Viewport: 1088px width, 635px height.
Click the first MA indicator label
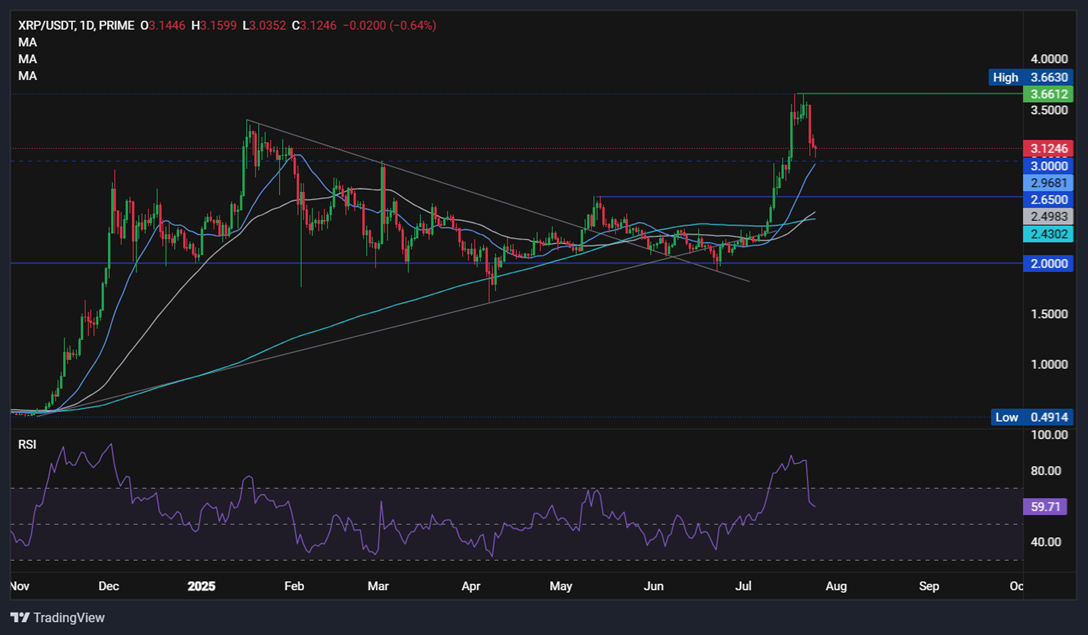pos(28,42)
